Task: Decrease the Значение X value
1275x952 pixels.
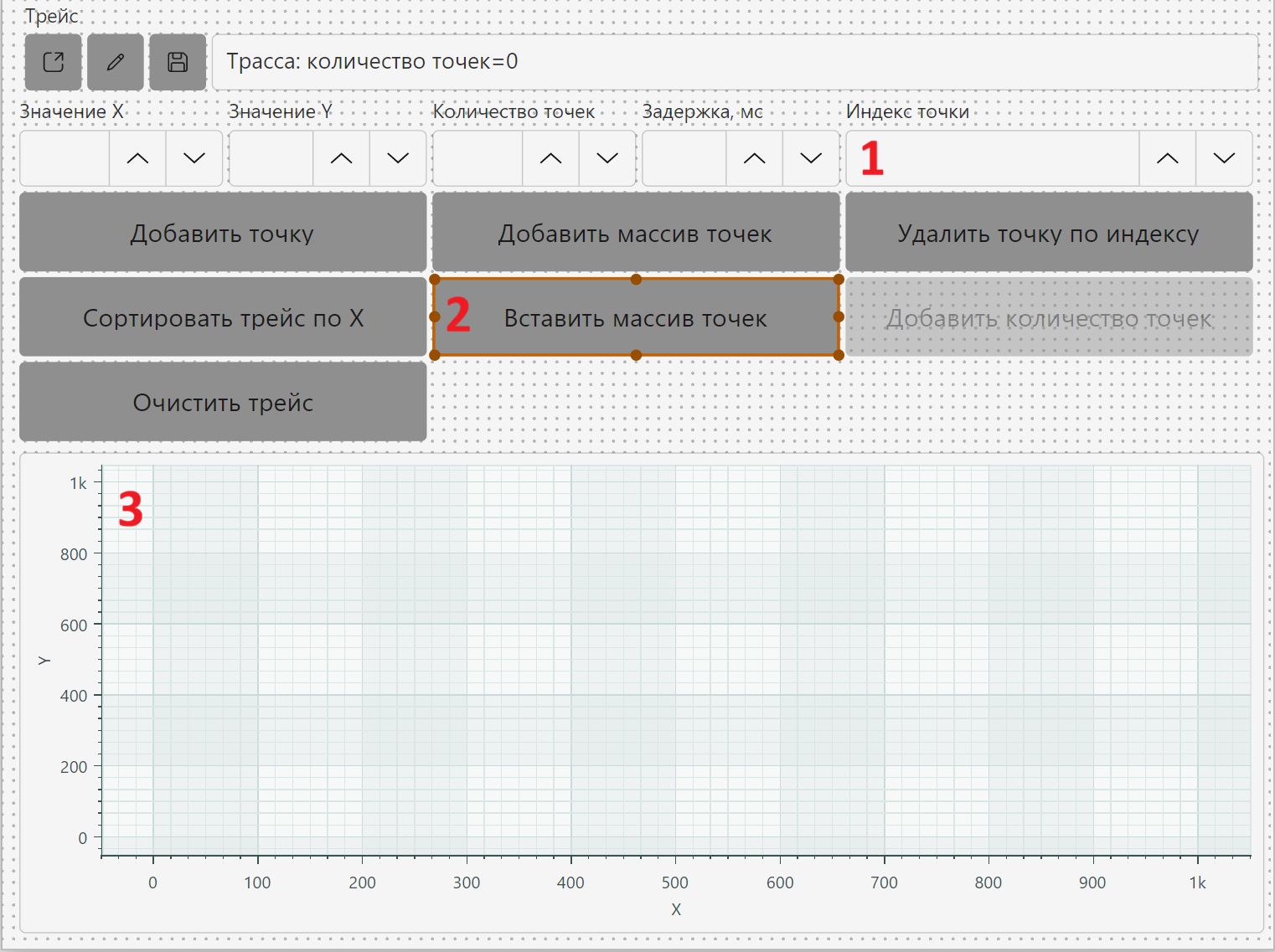Action: tap(194, 158)
